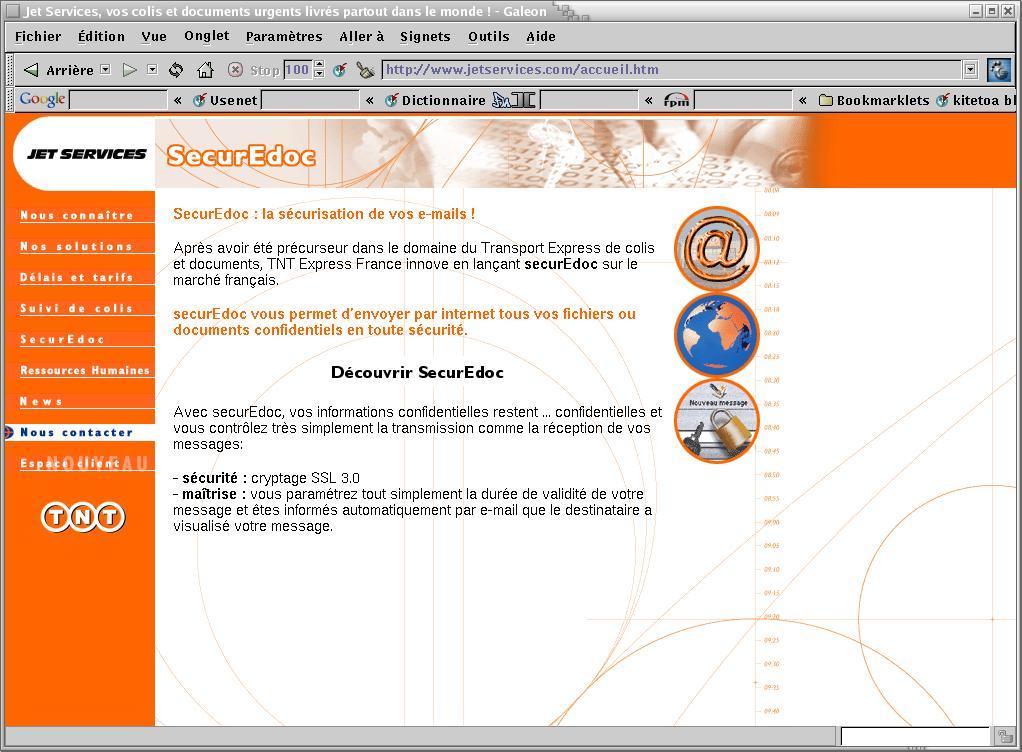Open the window menu icon in title bar
The image size is (1022, 752).
click(x=13, y=11)
